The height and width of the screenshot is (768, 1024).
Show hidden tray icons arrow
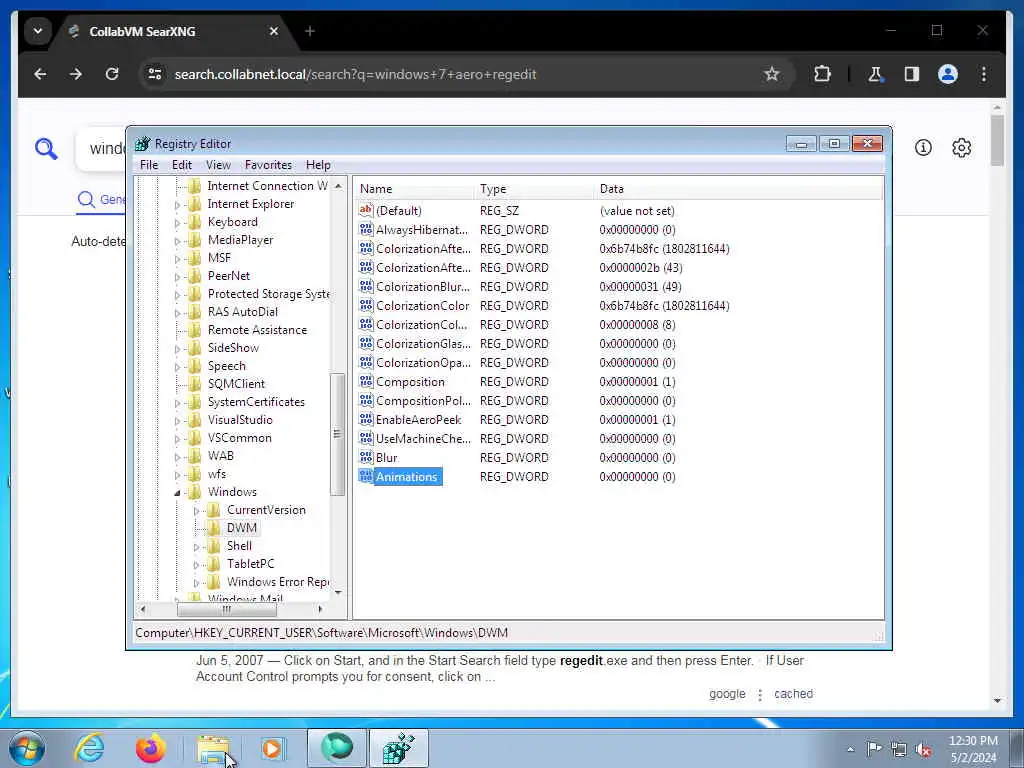coord(850,749)
